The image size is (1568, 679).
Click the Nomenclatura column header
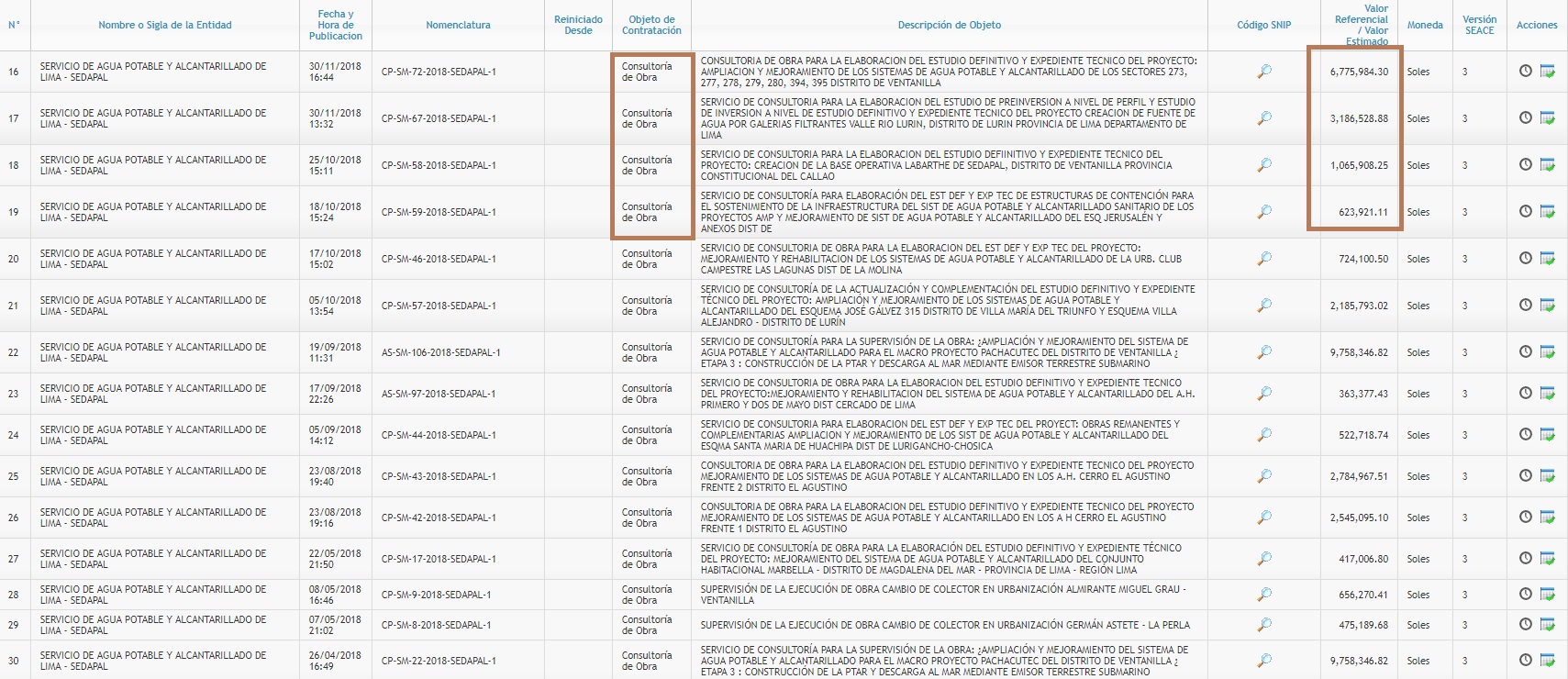point(458,25)
